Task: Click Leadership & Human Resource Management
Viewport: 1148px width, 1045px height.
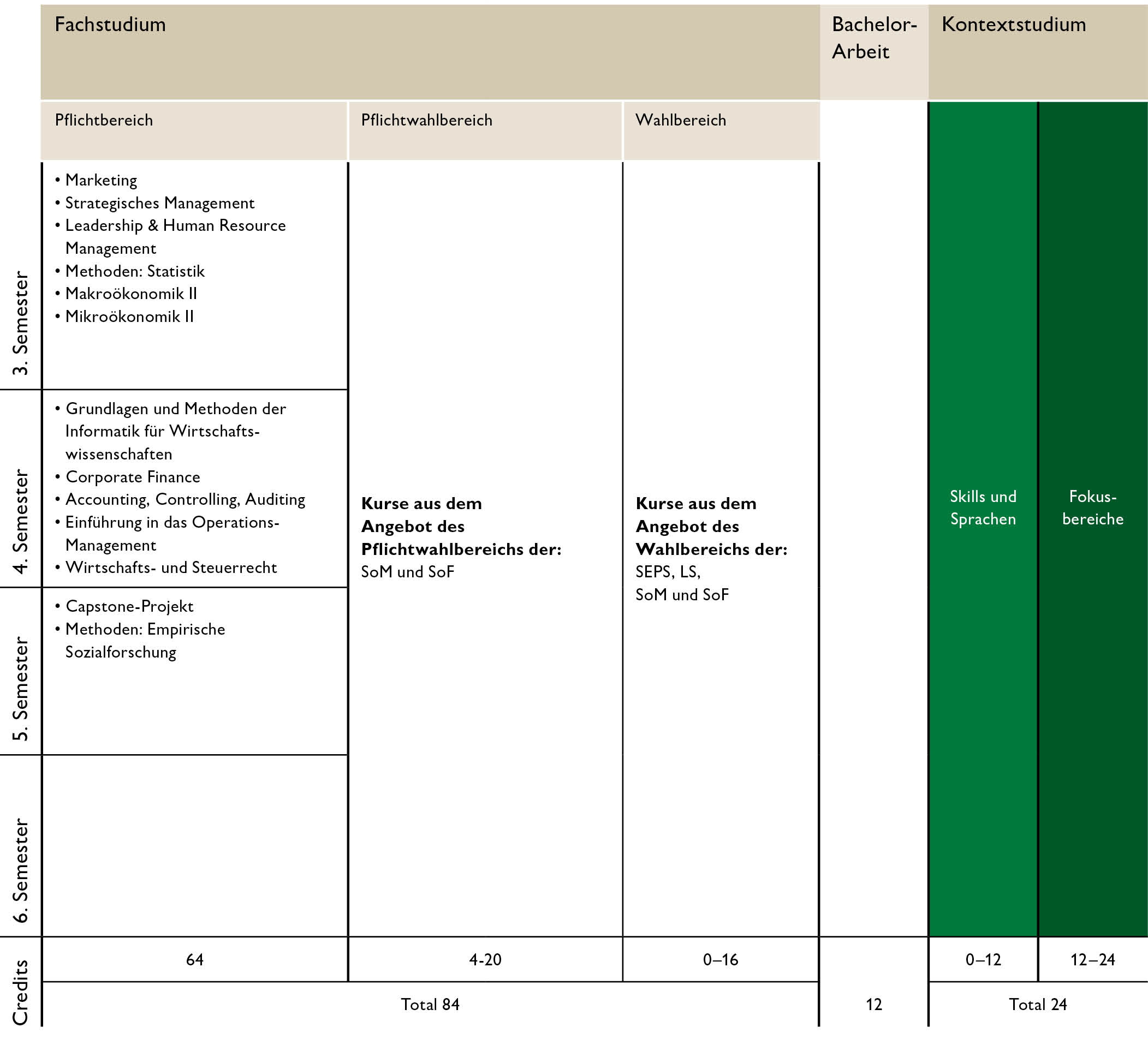Action: click(x=170, y=237)
